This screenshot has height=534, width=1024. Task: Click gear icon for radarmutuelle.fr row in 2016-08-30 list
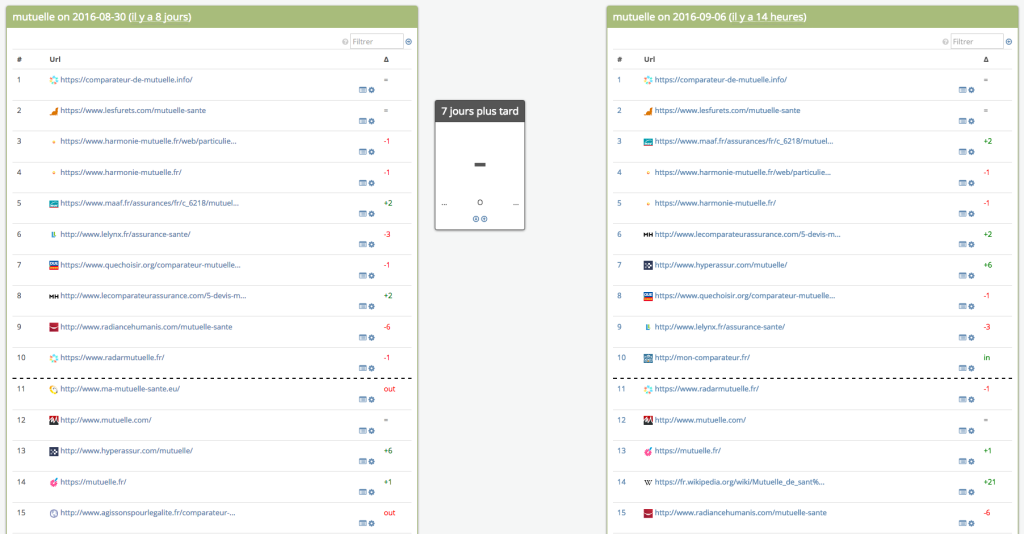372,368
